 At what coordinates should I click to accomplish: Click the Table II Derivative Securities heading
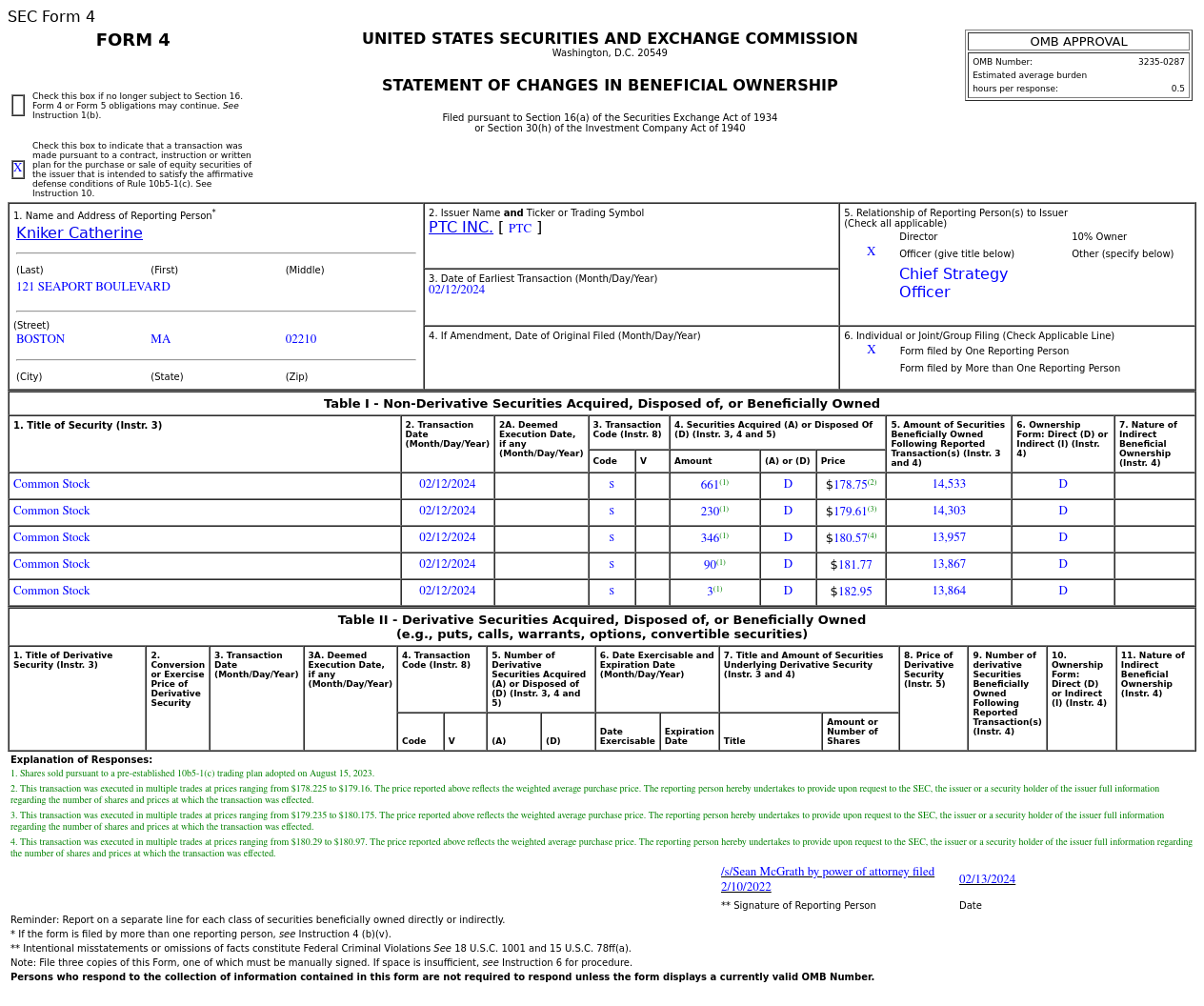click(602, 627)
